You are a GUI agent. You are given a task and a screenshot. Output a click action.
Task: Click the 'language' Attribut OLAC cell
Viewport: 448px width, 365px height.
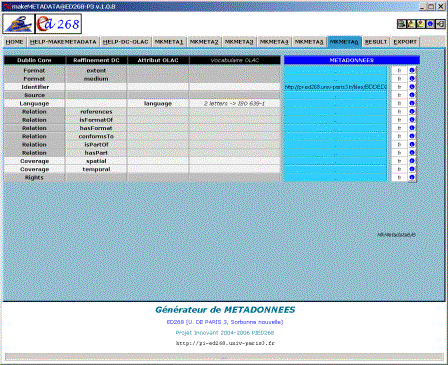[x=158, y=103]
